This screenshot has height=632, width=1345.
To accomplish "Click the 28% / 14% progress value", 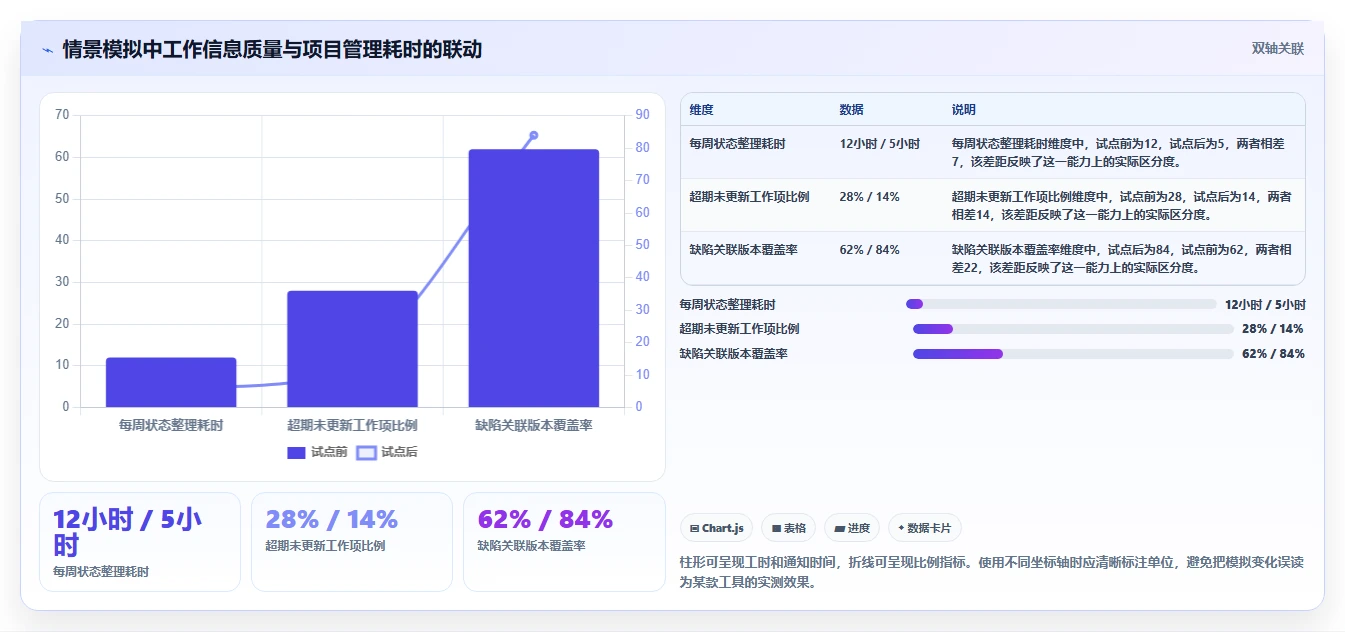I will point(1273,329).
